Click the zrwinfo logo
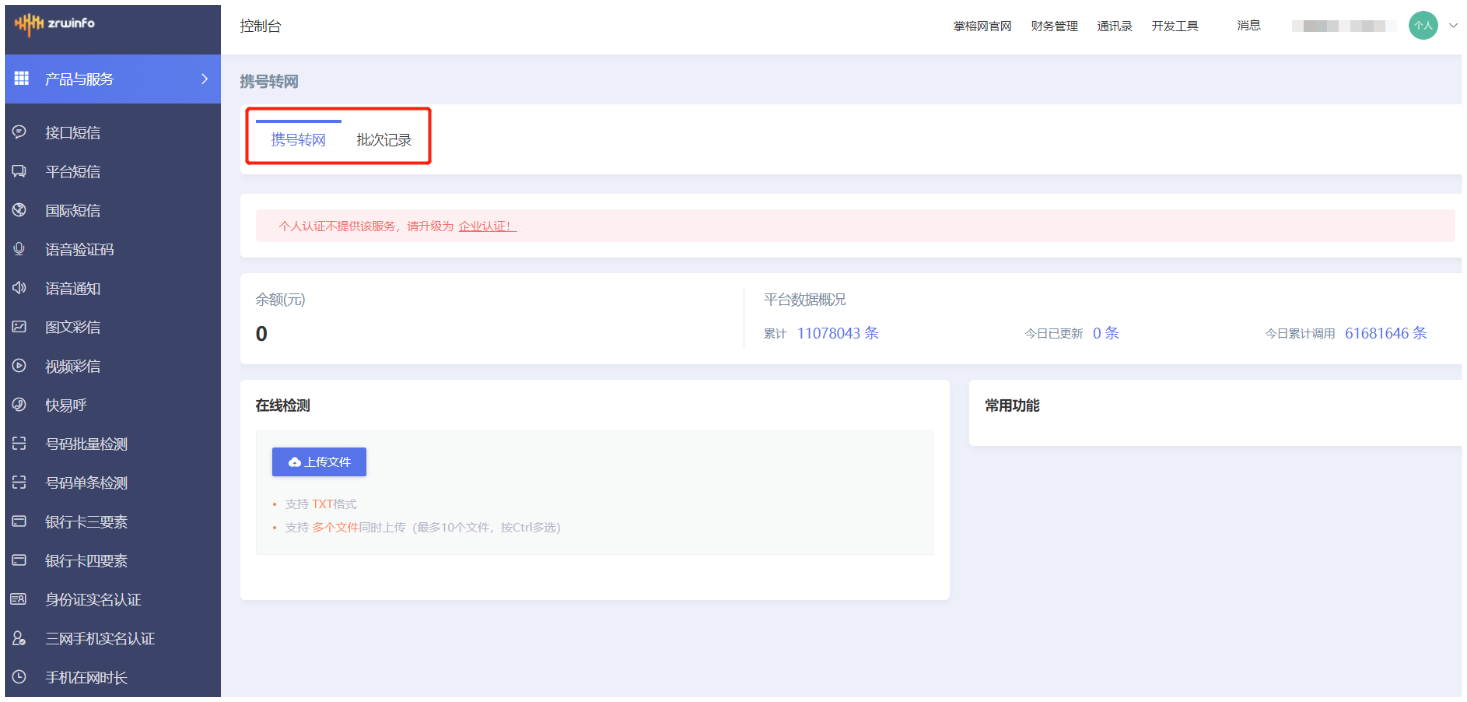Screen dimensions: 1467x702 click(55, 23)
